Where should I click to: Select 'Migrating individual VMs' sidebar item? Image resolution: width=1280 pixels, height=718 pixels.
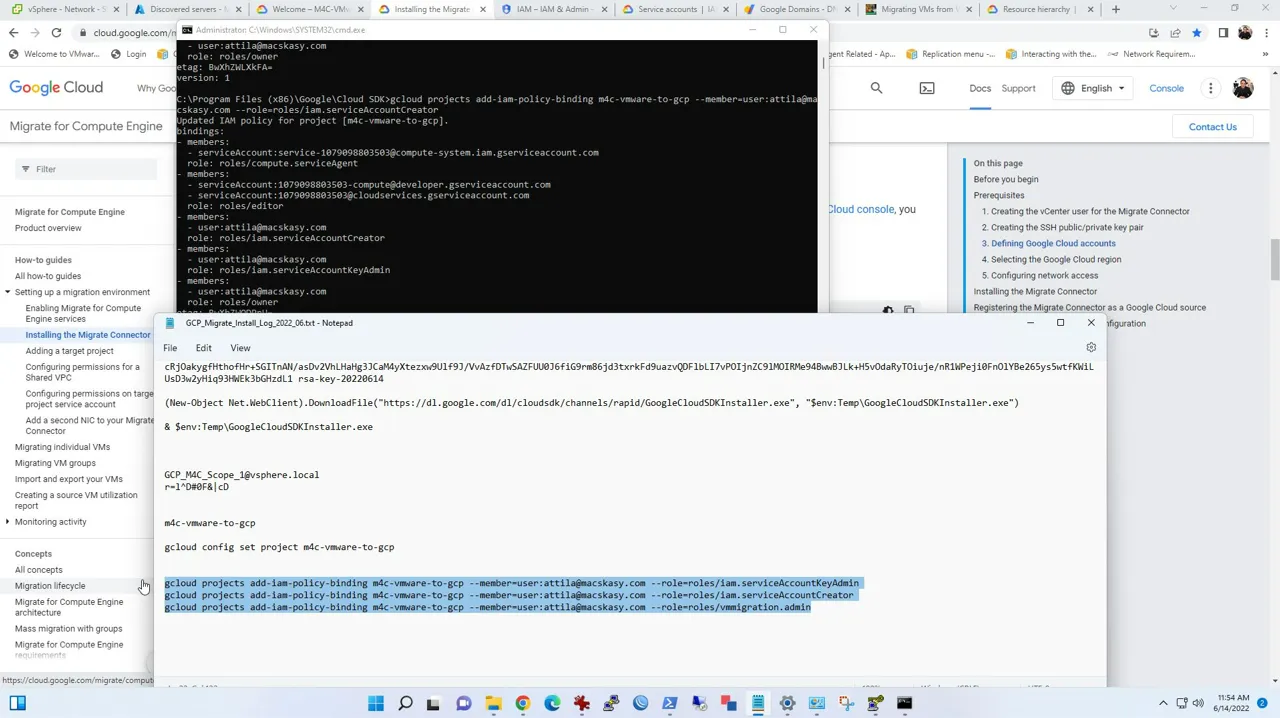click(x=62, y=447)
